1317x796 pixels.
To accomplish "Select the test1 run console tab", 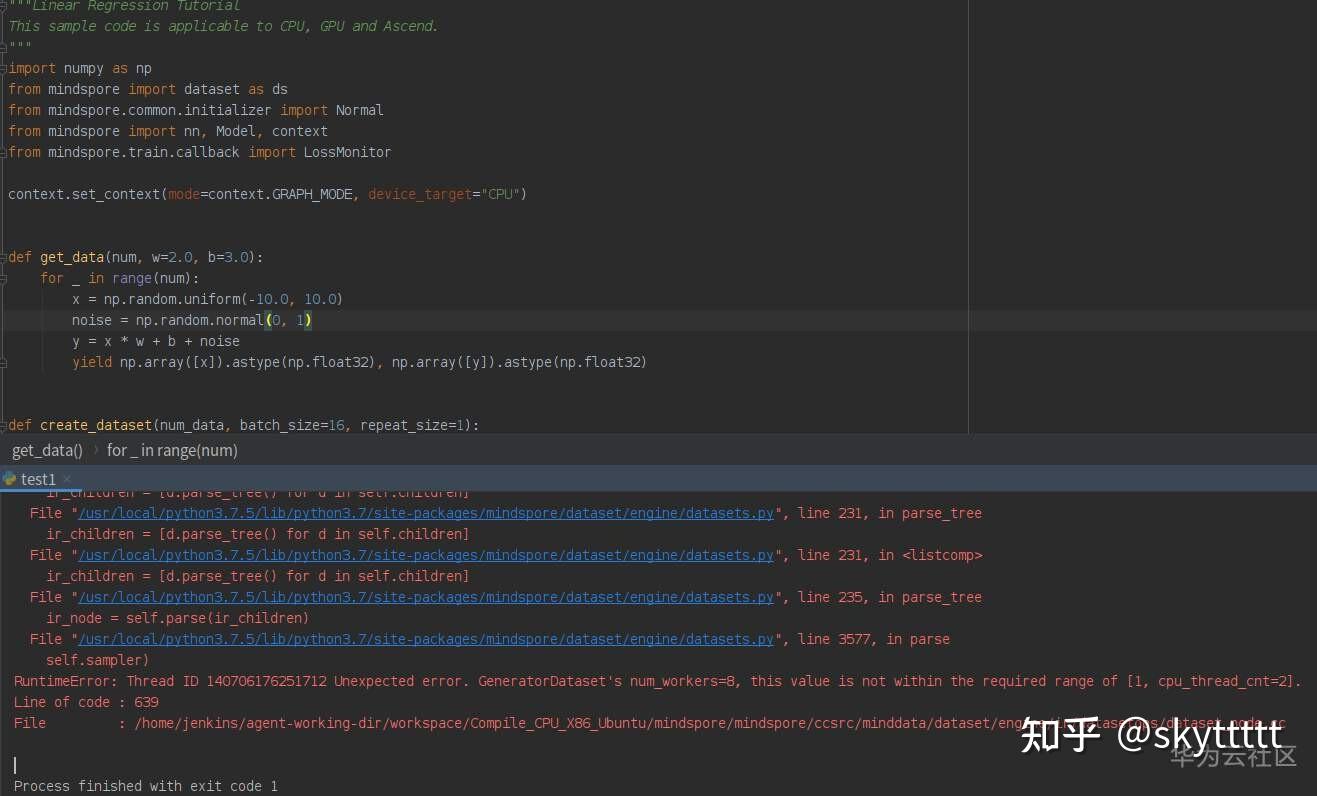I will pos(38,479).
